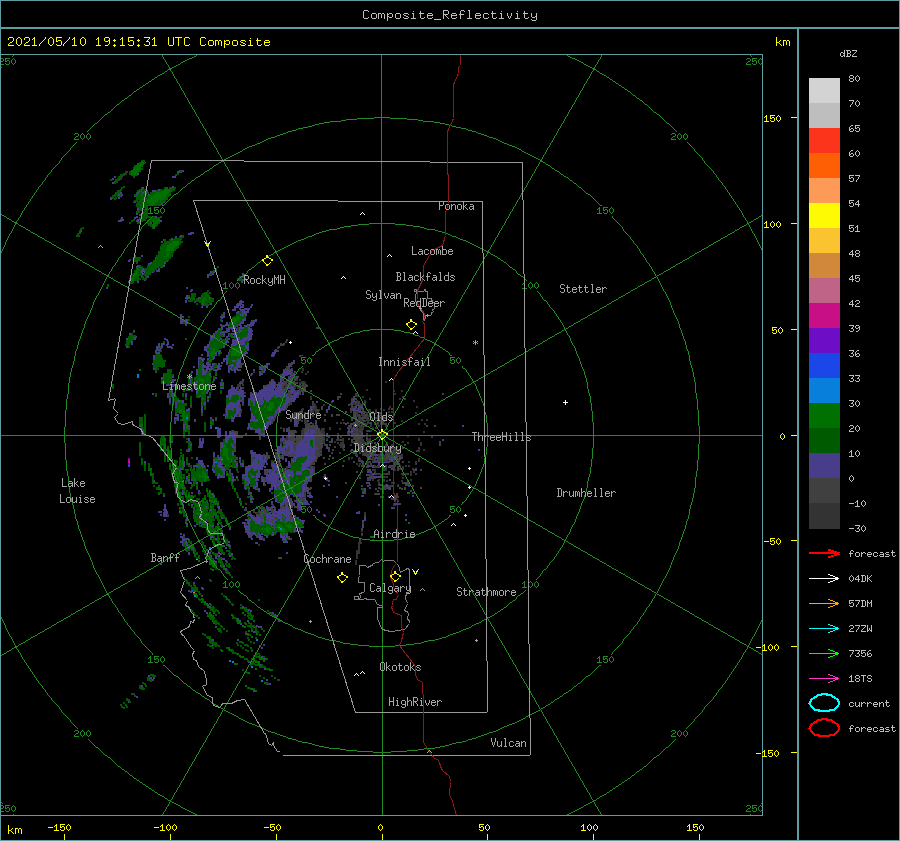Select the 39 dBZ purple swatch
Image resolution: width=900 pixels, height=841 pixels.
[x=824, y=340]
